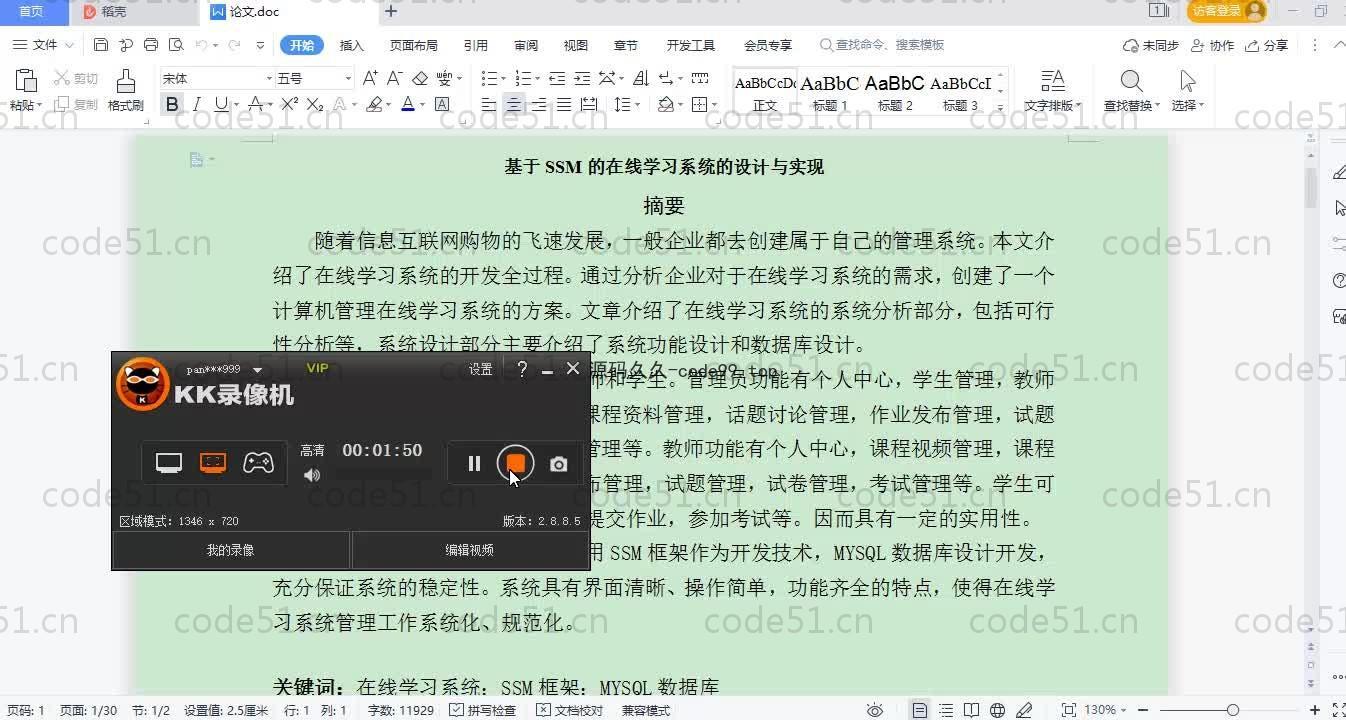The height and width of the screenshot is (720, 1346).
Task: Apply subscript formatting
Action: point(315,104)
